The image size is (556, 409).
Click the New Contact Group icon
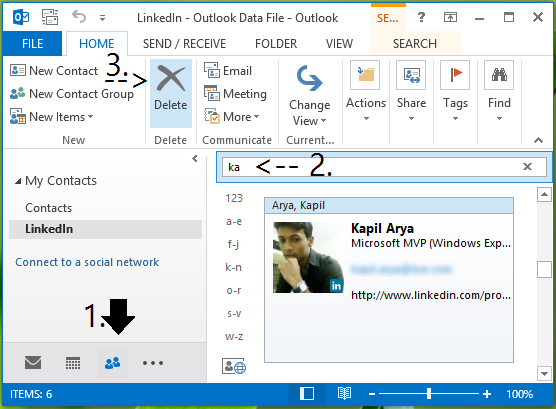(17, 93)
